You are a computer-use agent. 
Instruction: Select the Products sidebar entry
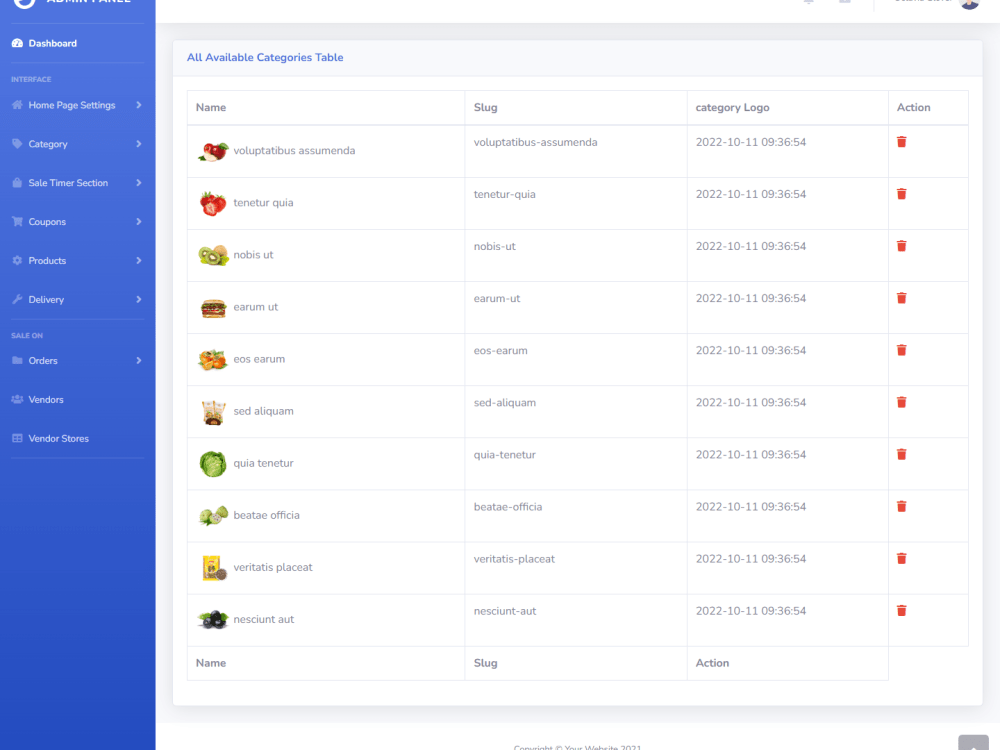77,260
